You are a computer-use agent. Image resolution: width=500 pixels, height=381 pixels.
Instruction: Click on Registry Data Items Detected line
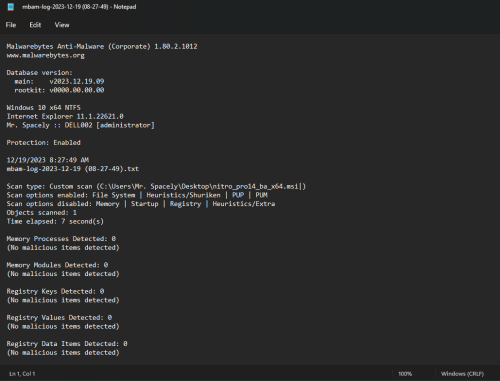67,344
